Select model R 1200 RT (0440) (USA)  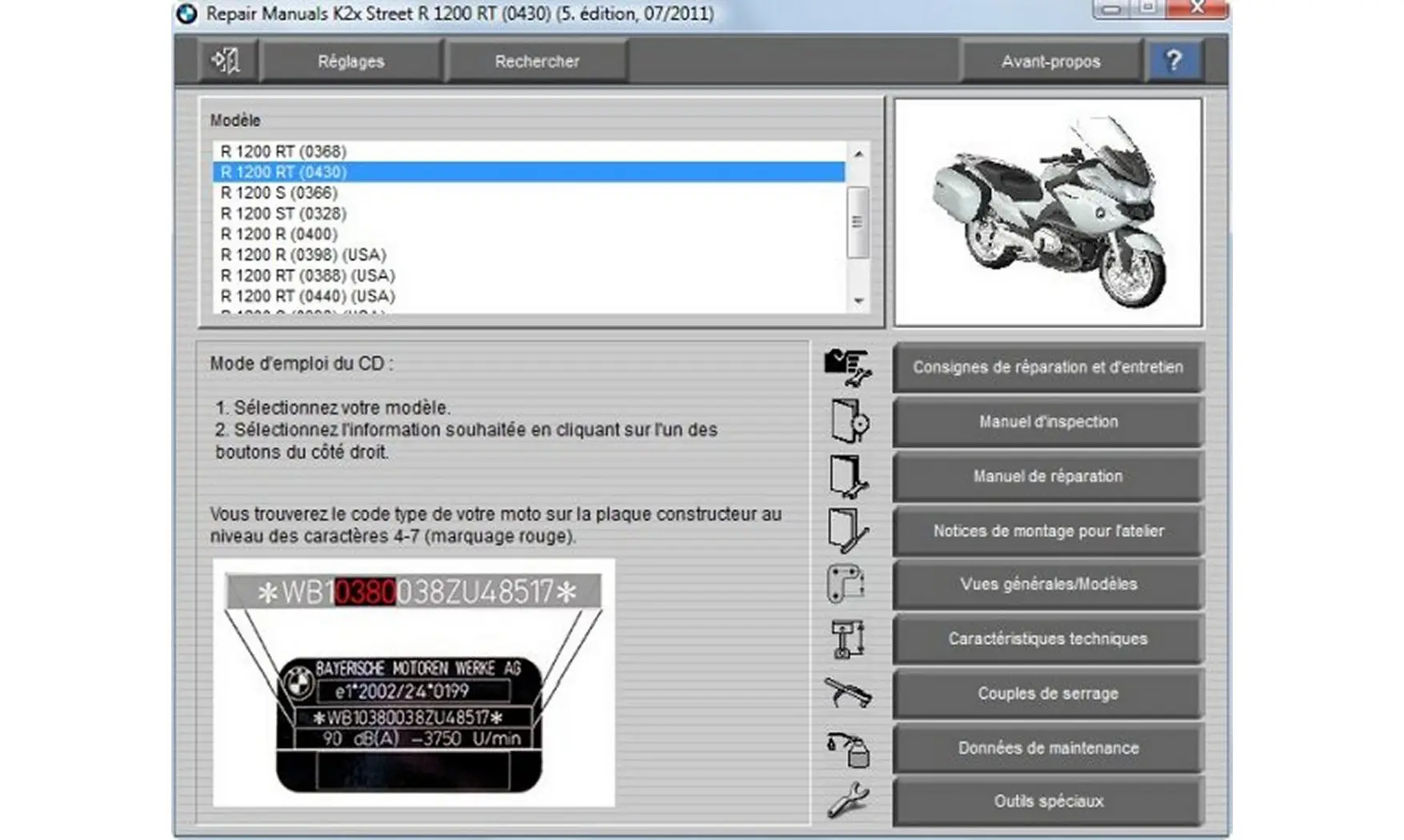coord(529,296)
